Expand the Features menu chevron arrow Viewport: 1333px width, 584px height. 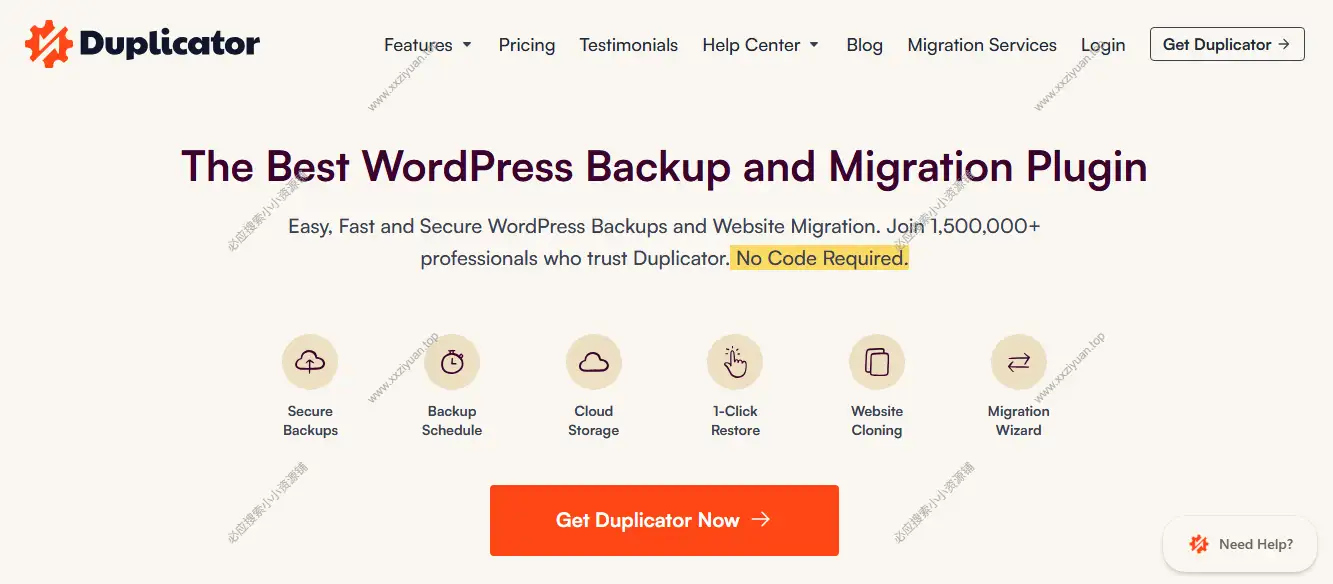click(466, 45)
